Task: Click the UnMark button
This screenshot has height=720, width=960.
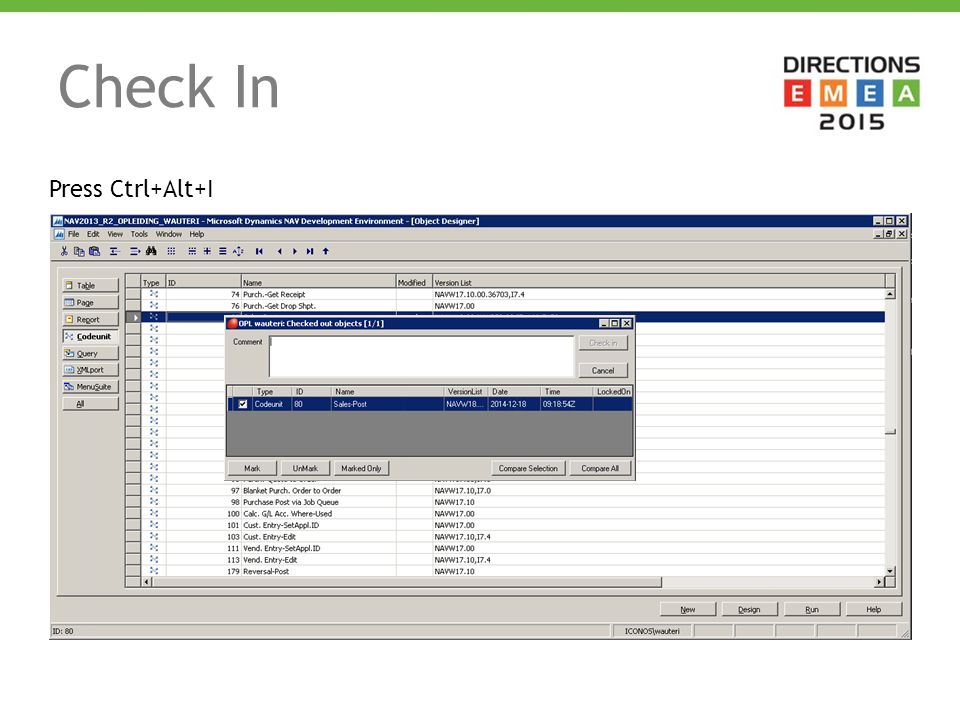Action: [x=305, y=468]
